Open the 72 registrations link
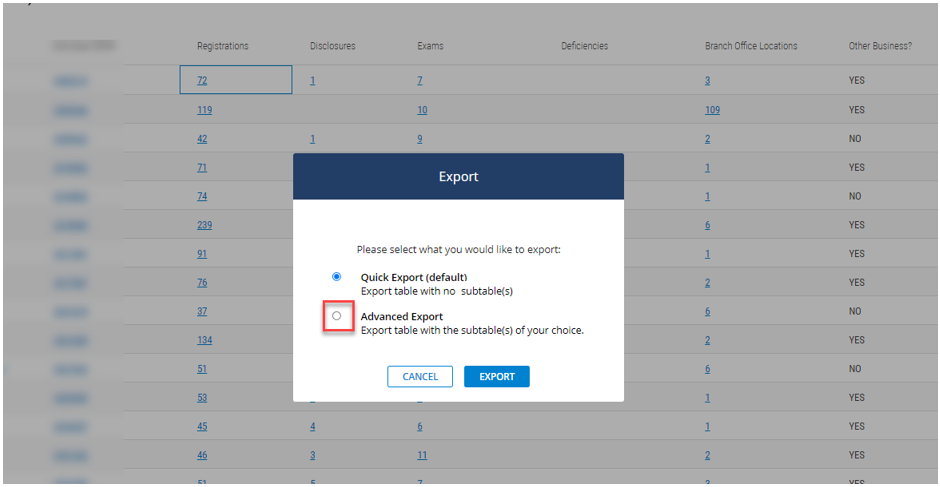Viewport: 940px width, 487px height. click(x=202, y=81)
